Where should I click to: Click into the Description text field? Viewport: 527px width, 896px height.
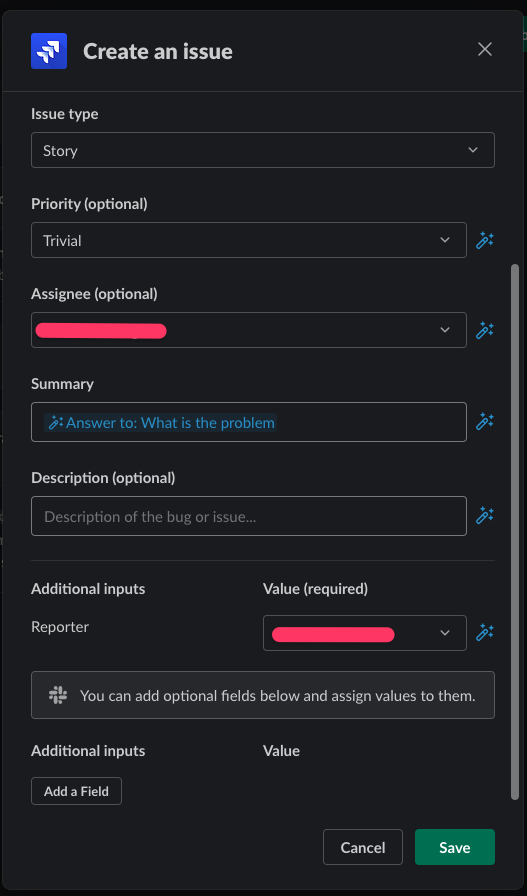(x=249, y=516)
